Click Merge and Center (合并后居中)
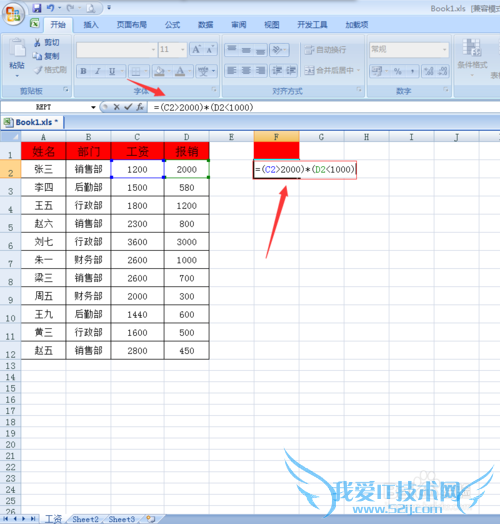This screenshot has width=500, height=524. (329, 71)
